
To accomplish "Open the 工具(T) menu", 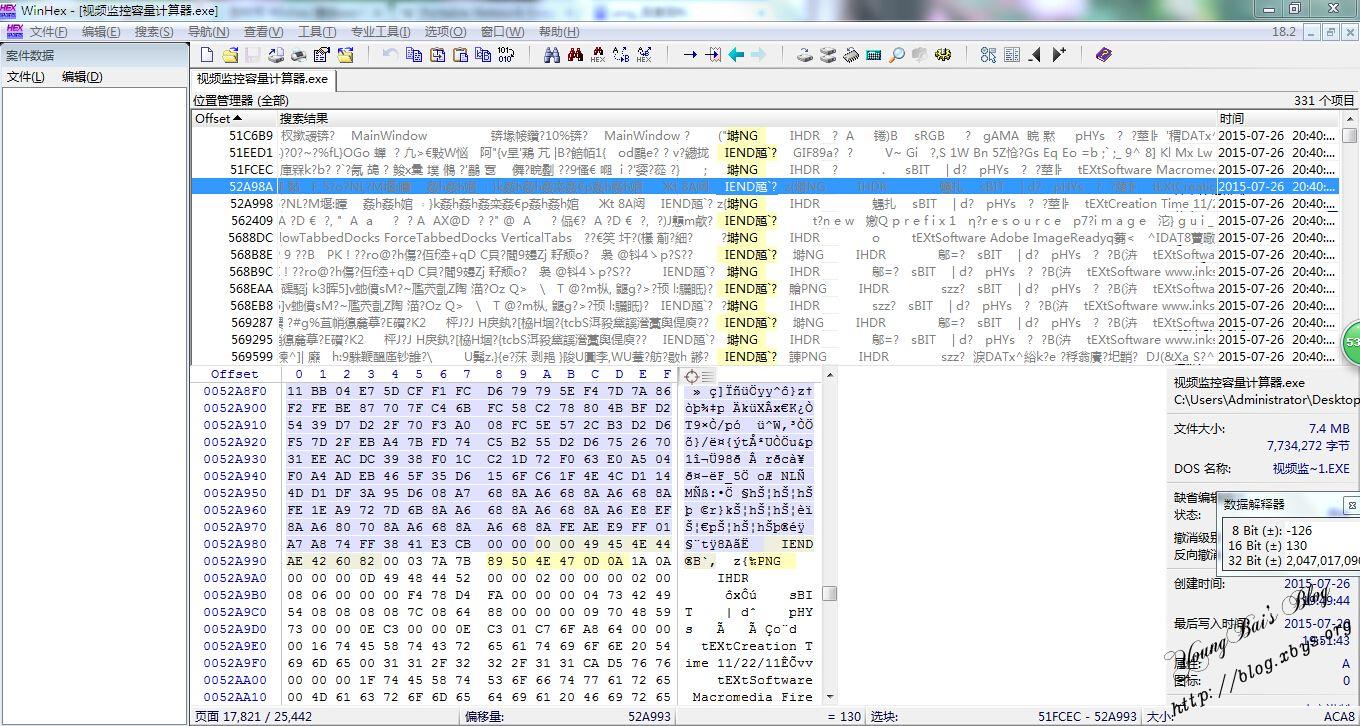I will [x=317, y=32].
